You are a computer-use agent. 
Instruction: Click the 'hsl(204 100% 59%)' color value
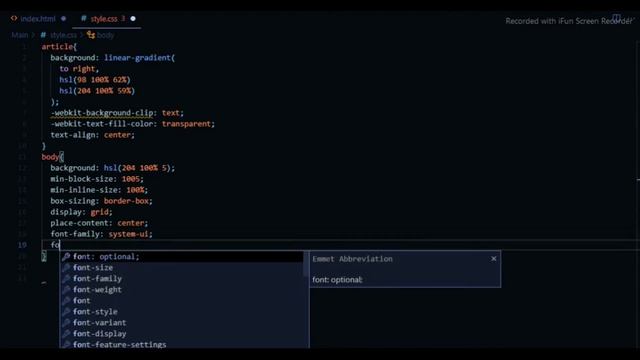(97, 91)
